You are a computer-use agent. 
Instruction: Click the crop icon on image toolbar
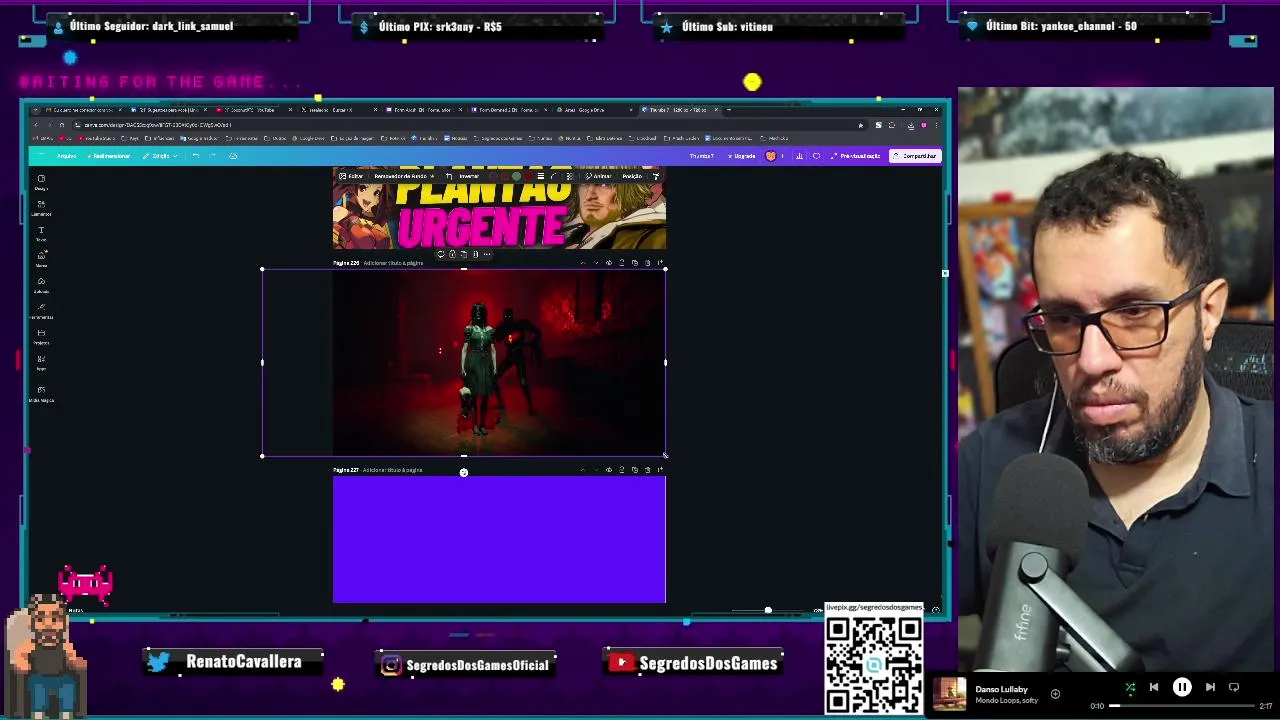(449, 176)
